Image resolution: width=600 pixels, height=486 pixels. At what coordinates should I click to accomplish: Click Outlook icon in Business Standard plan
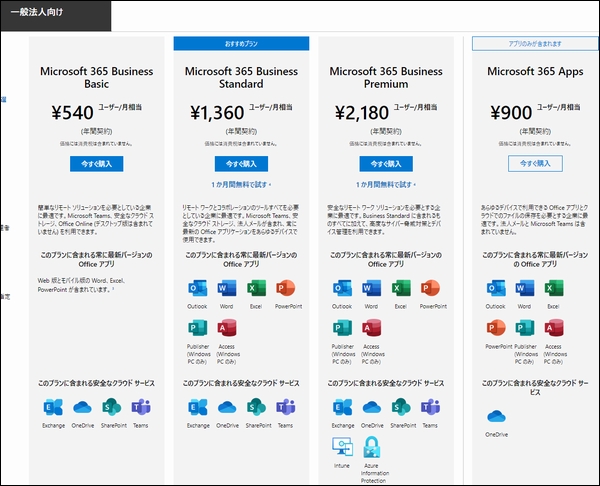click(197, 289)
